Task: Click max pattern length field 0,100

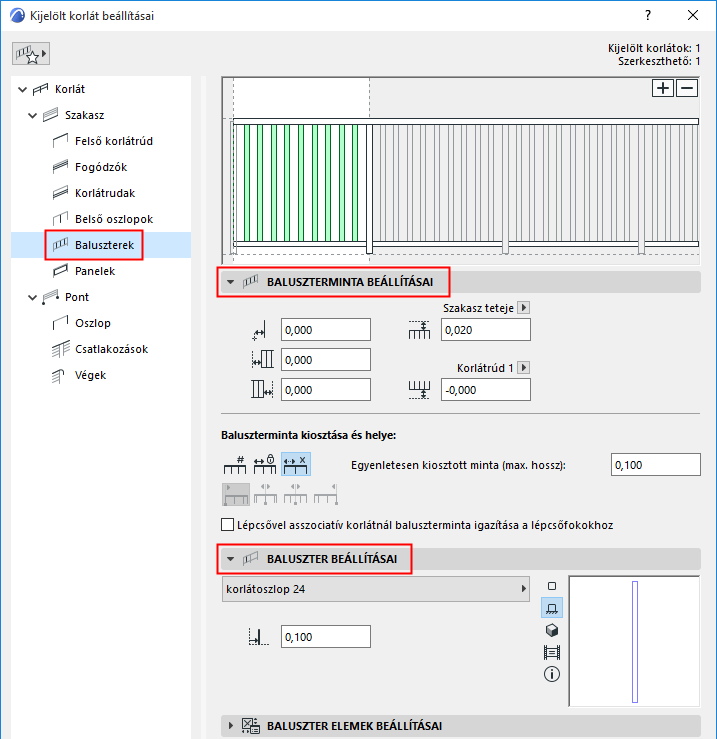Action: 656,465
